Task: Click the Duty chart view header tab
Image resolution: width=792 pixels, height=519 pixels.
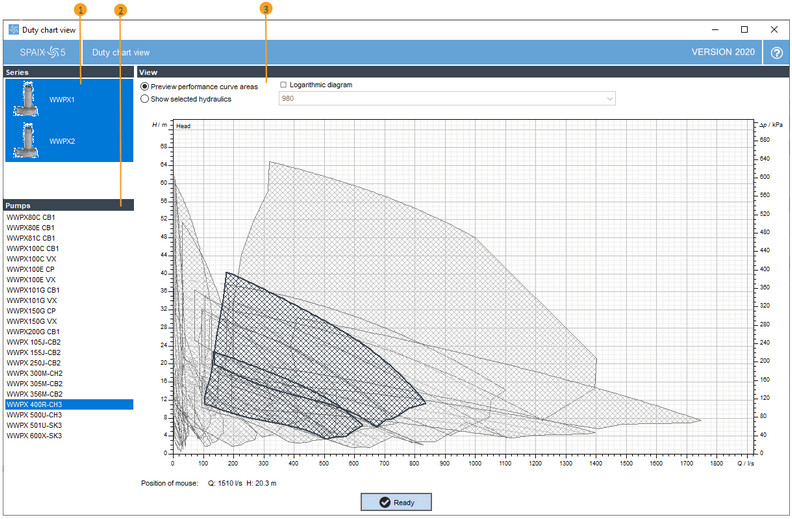Action: click(121, 53)
